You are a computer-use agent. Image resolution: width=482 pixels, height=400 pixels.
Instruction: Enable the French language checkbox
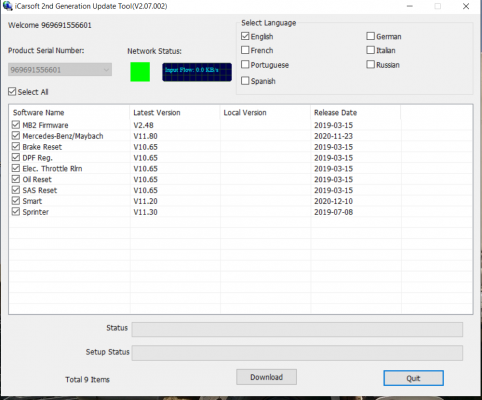245,50
